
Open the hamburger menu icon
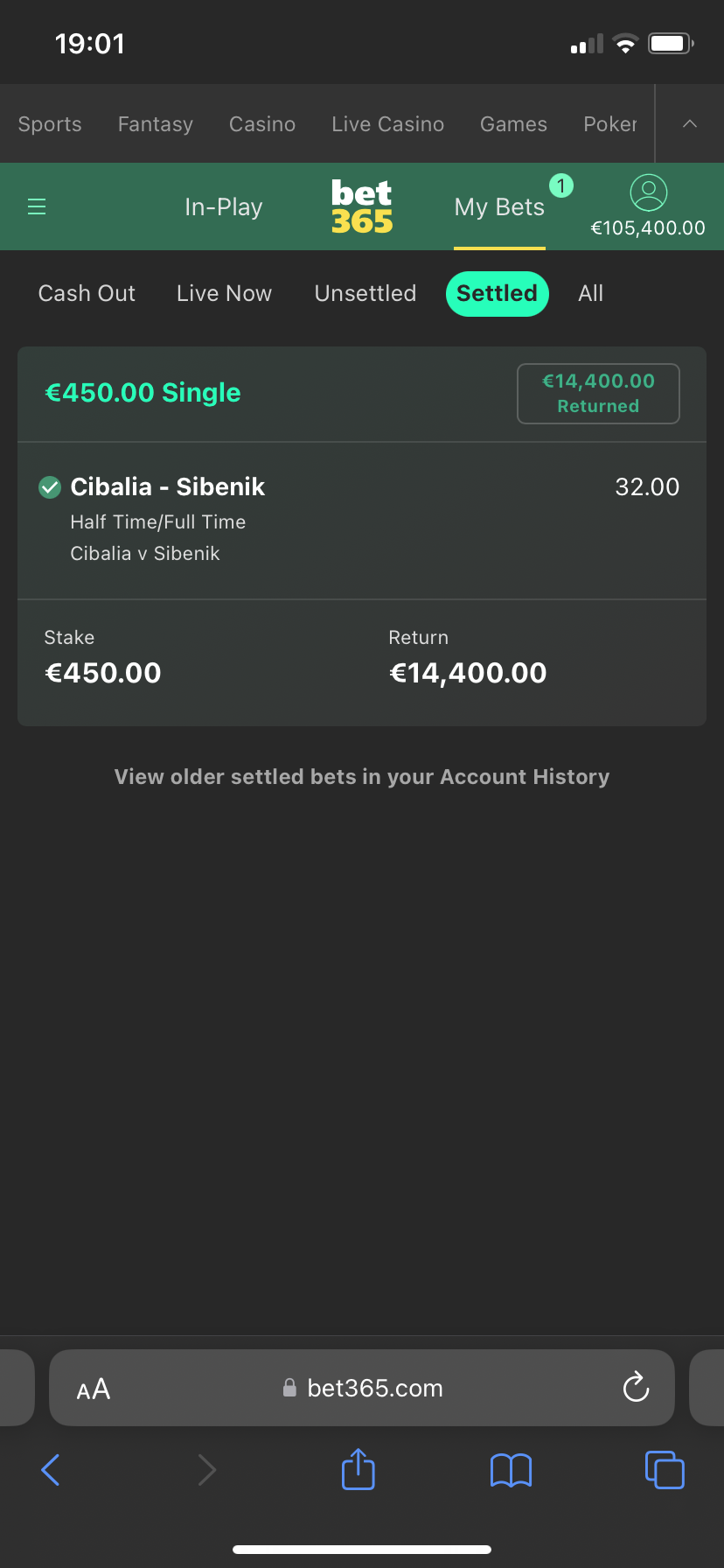[x=37, y=206]
